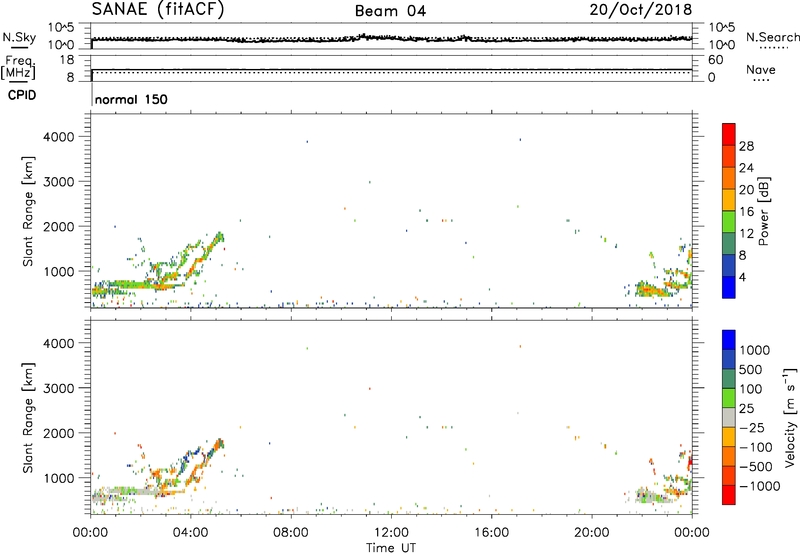Image resolution: width=800 pixels, height=554 pixels.
Task: Click the 28 tick on Power colorbar
Action: pyautogui.click(x=746, y=146)
